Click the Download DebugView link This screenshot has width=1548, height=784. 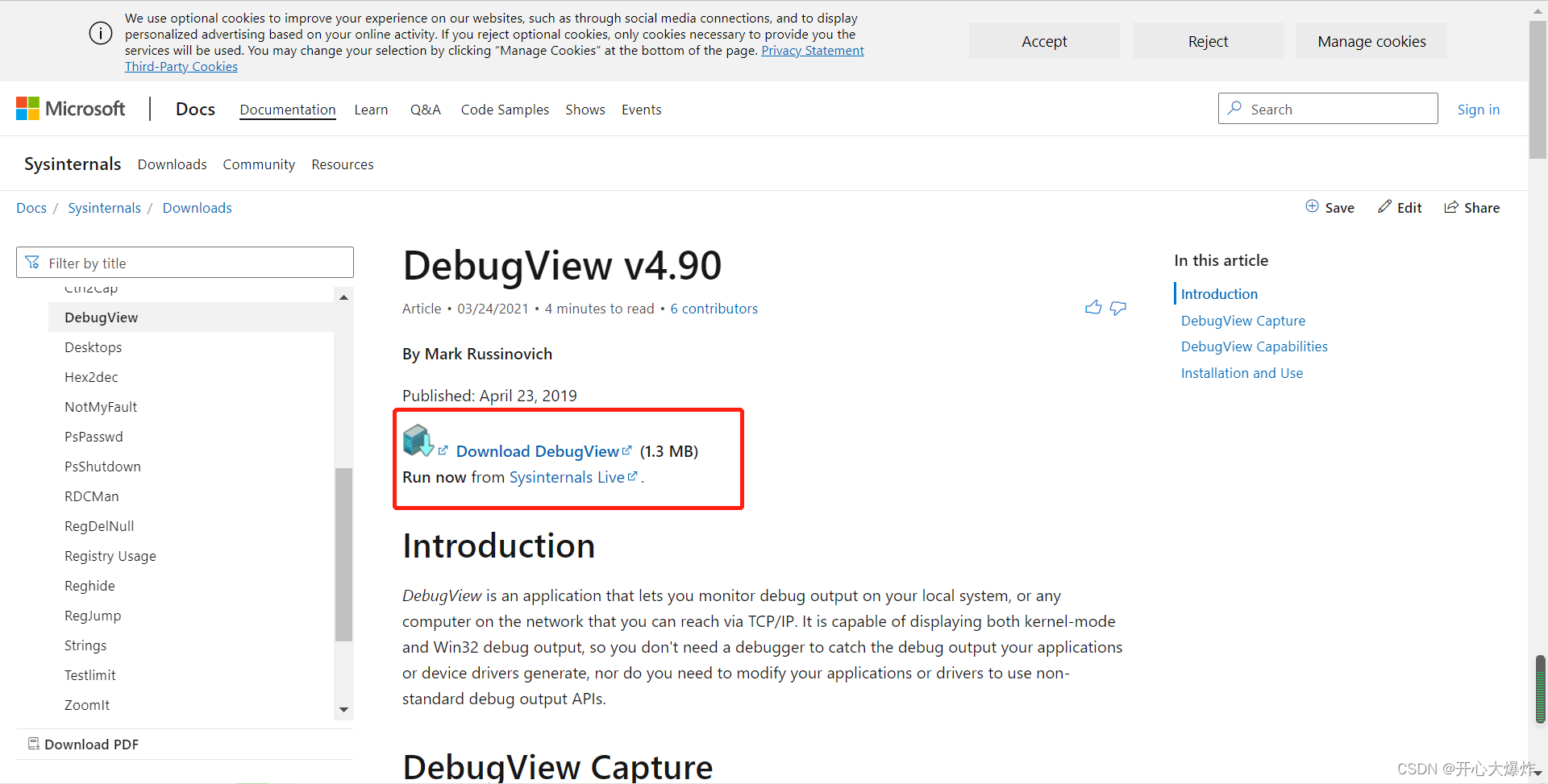pos(538,451)
